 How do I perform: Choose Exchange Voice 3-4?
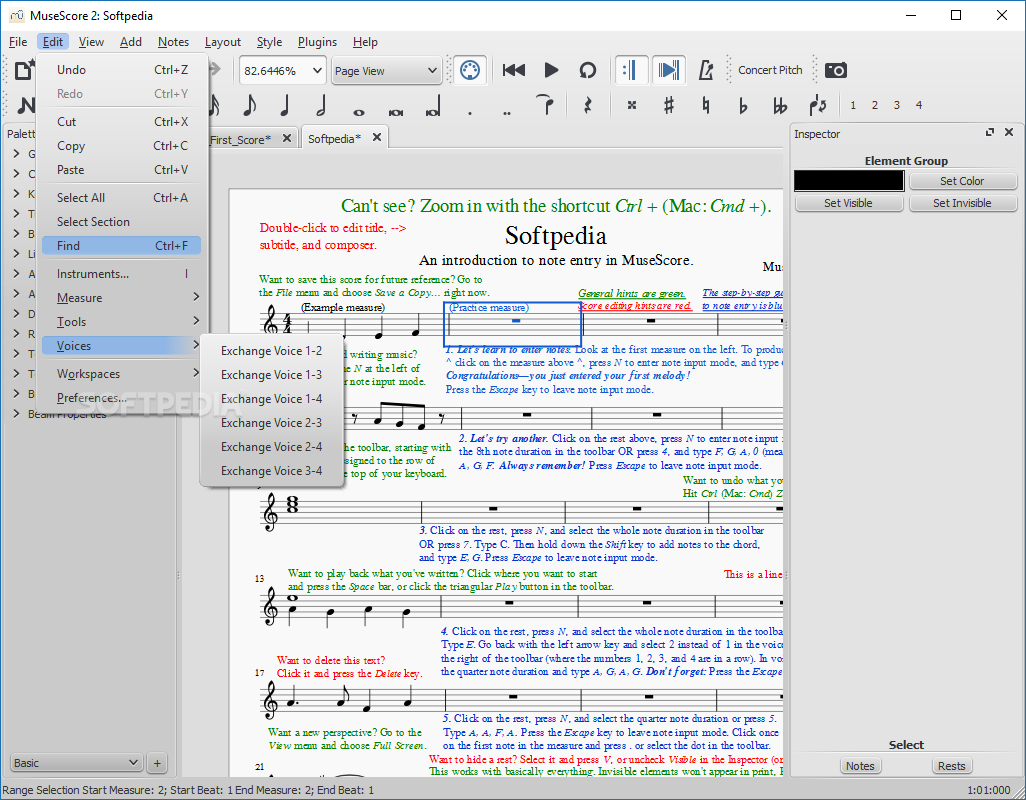tap(271, 470)
